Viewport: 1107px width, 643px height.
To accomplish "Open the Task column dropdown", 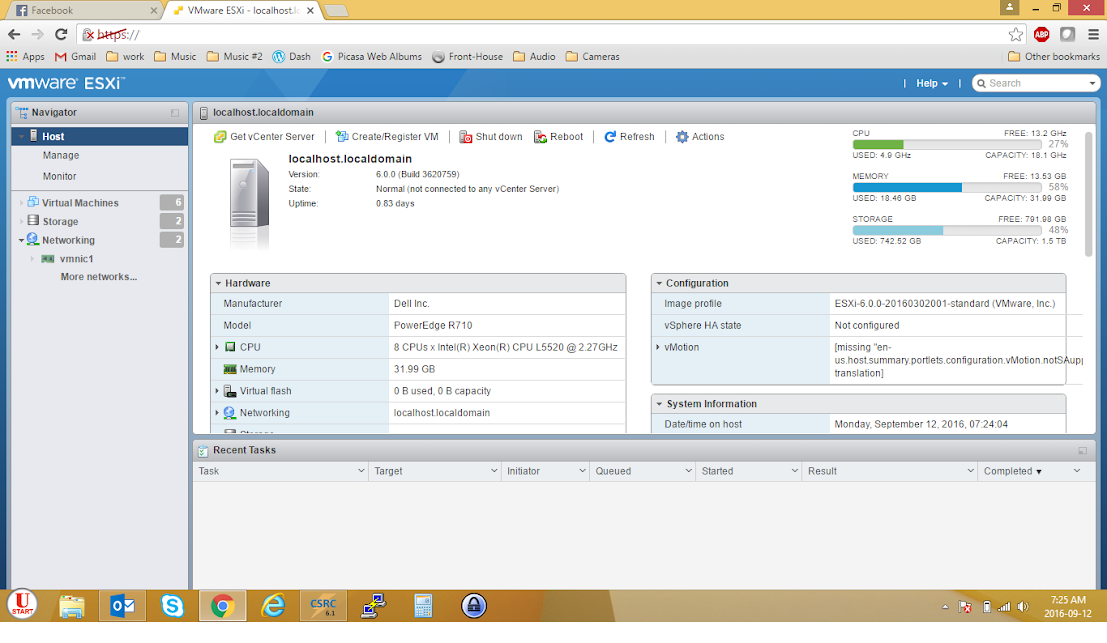I will coord(361,471).
